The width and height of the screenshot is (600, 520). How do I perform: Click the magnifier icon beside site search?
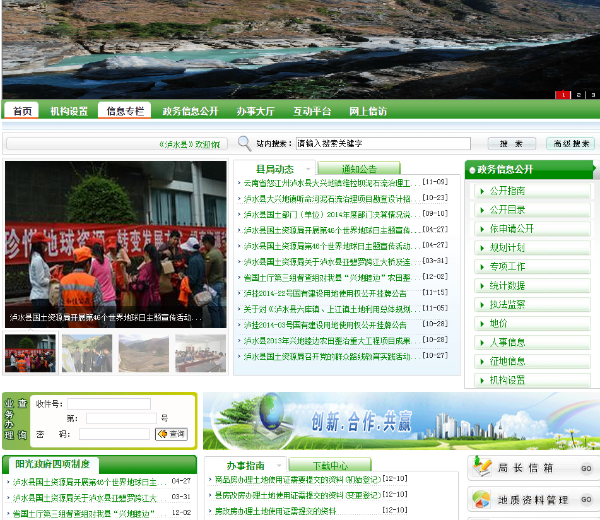[246, 144]
